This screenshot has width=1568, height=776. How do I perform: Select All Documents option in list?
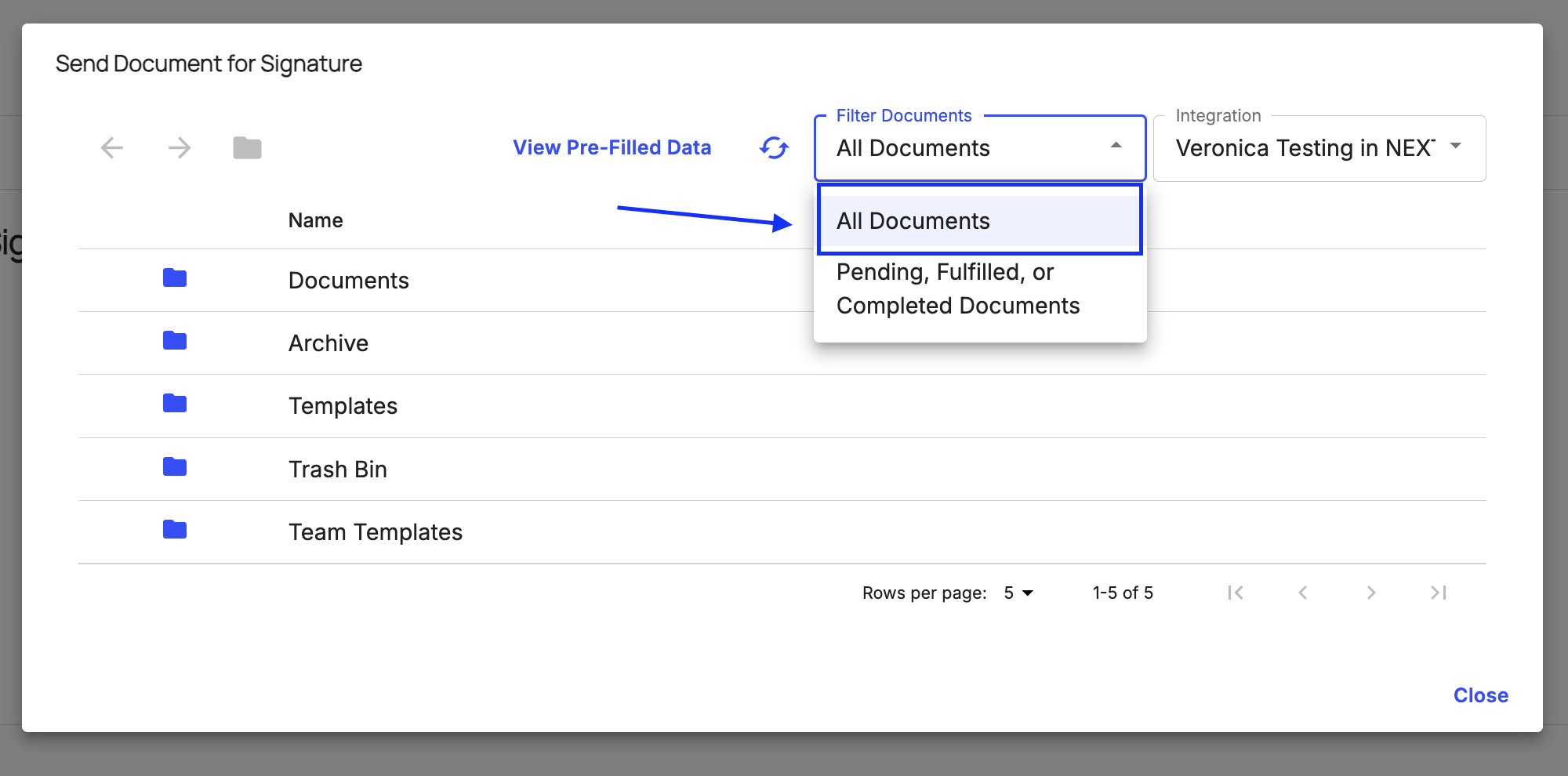click(x=980, y=220)
